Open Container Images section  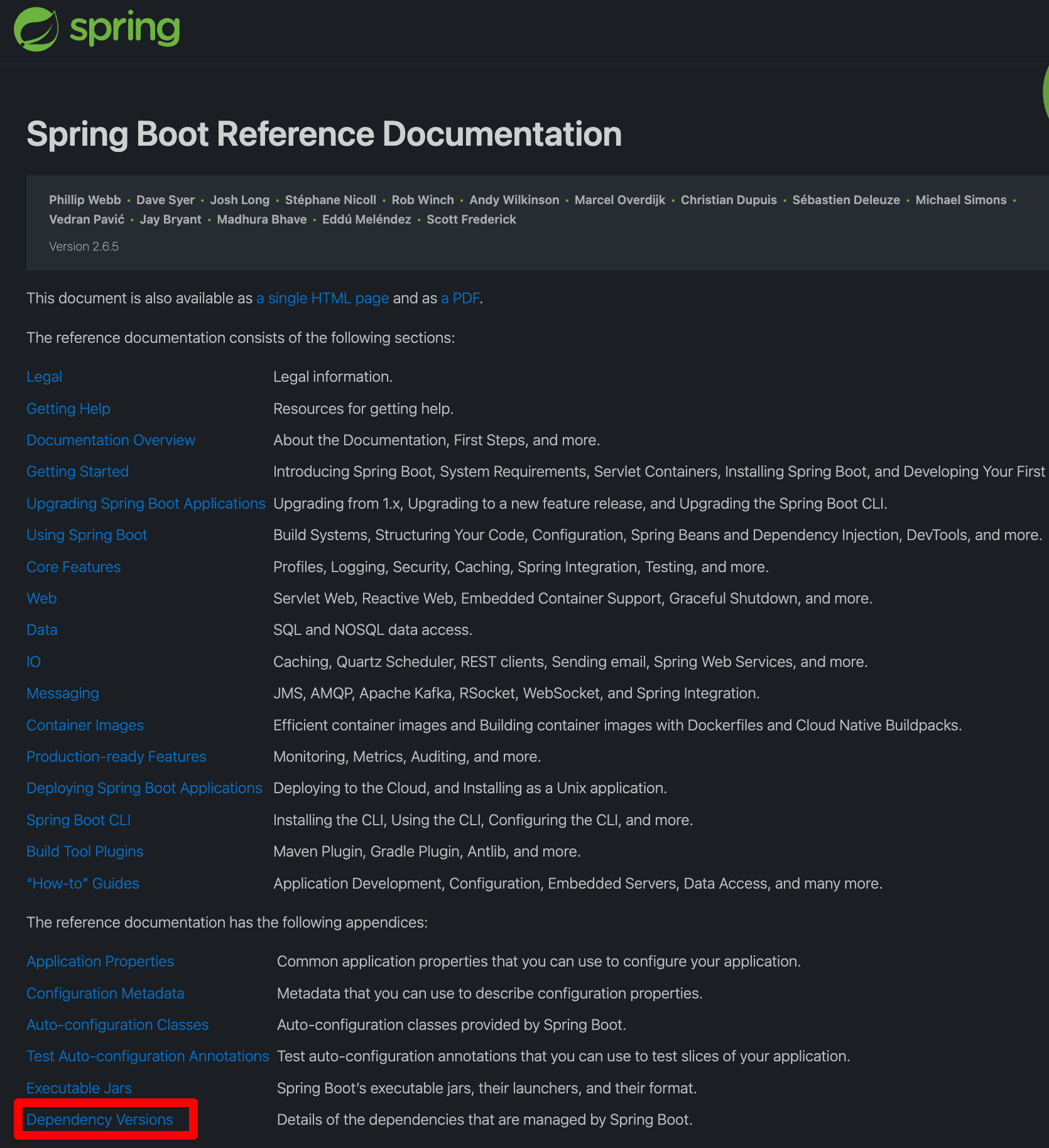tap(85, 725)
